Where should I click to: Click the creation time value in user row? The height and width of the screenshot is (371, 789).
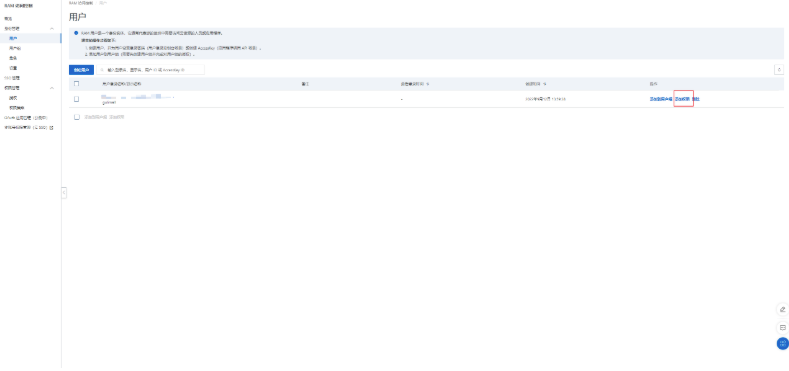[545, 99]
